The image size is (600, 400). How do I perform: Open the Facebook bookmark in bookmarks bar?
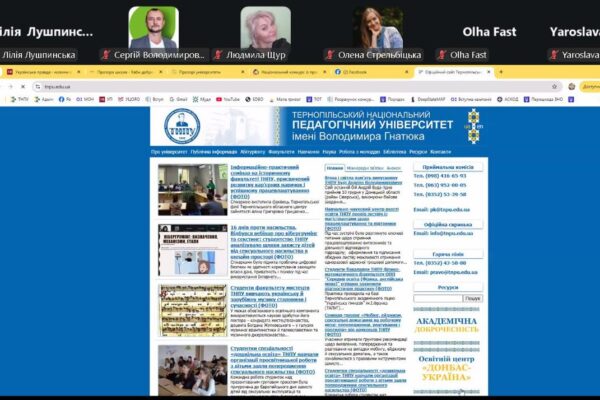(65, 100)
